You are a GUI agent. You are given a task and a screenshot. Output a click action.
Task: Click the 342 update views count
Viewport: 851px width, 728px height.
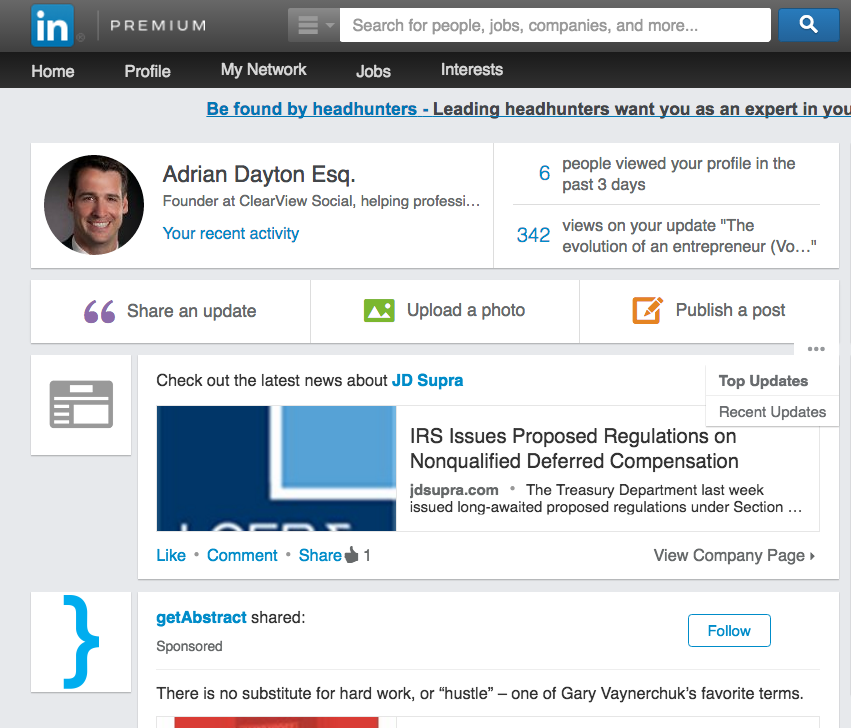tap(533, 235)
